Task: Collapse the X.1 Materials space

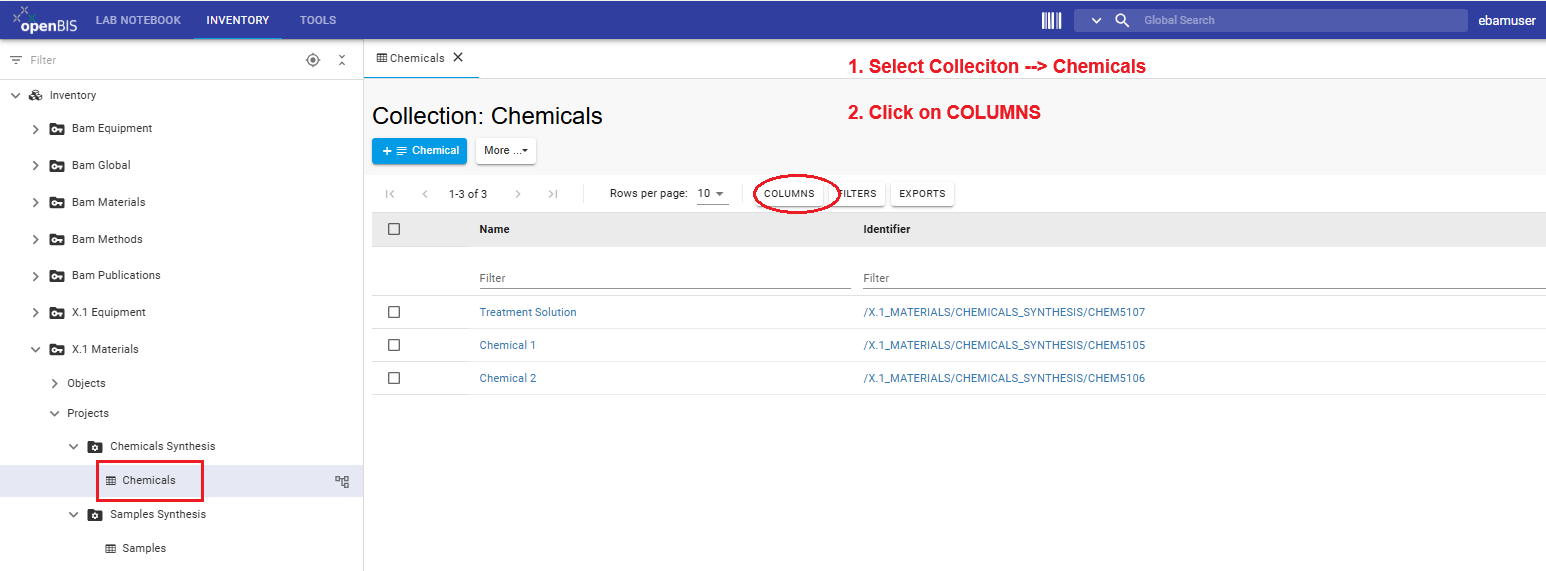Action: pos(36,349)
